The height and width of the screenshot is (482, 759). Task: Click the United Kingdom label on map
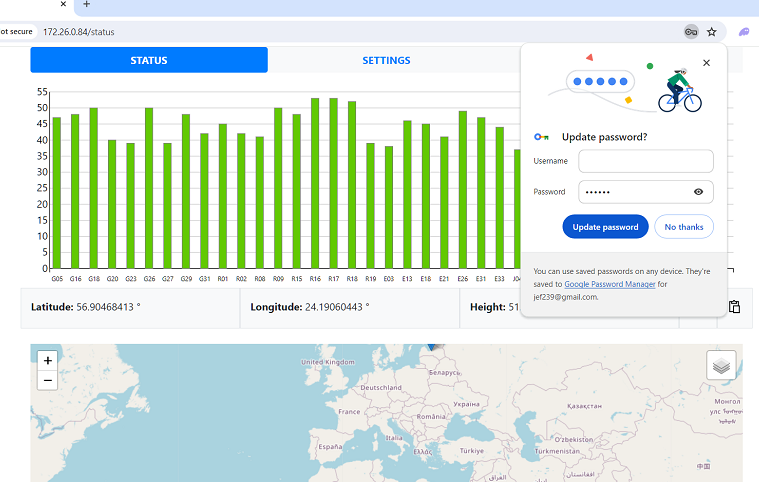(x=328, y=362)
